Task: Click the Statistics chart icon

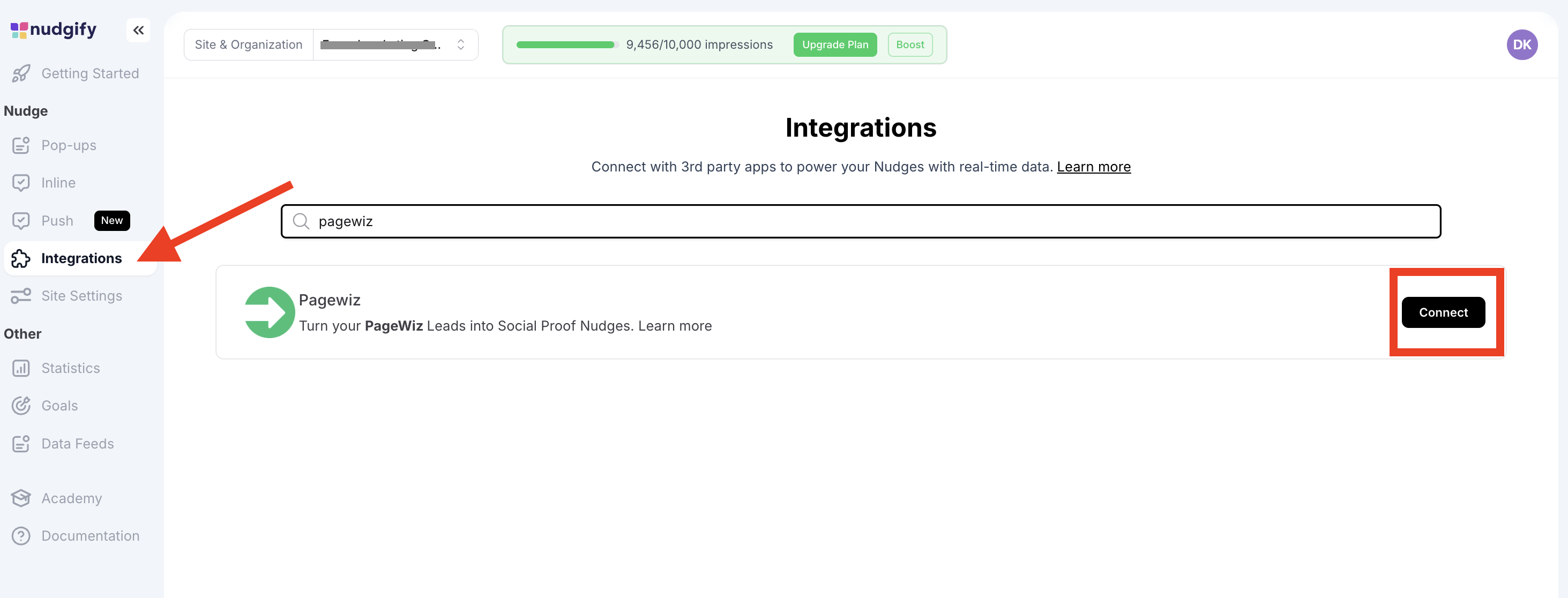Action: tap(21, 369)
